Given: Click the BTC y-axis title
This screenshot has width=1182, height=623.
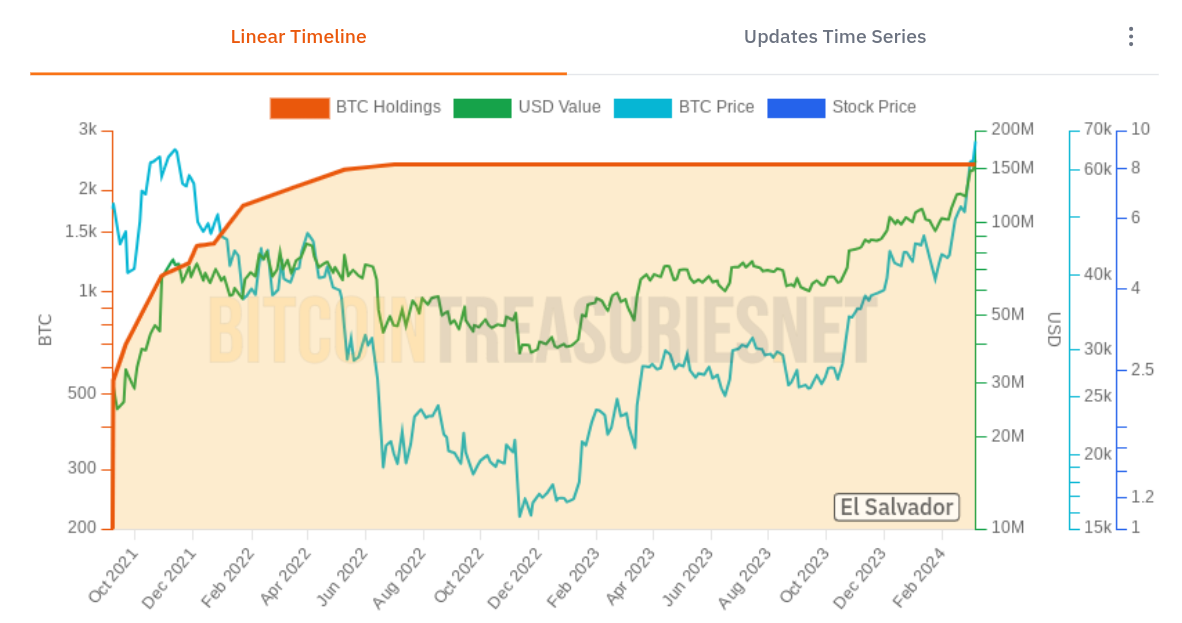Looking at the screenshot, I should 45,330.
